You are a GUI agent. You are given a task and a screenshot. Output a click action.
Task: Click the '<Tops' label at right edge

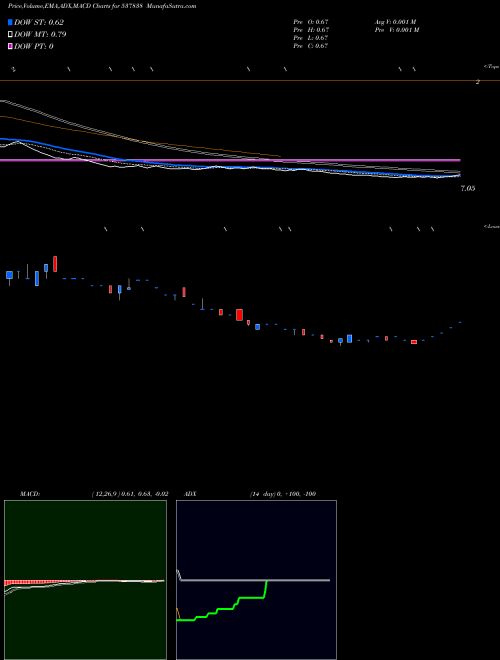tap(491, 67)
